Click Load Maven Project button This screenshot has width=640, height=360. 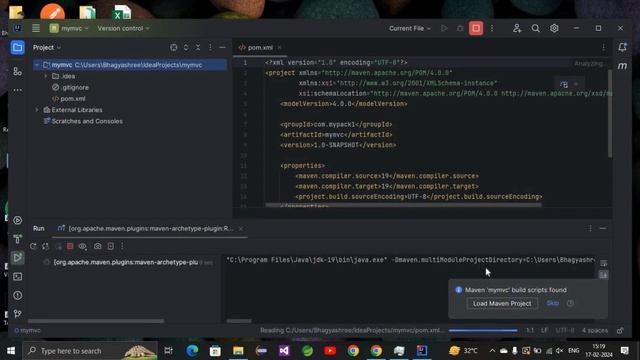[x=502, y=303]
